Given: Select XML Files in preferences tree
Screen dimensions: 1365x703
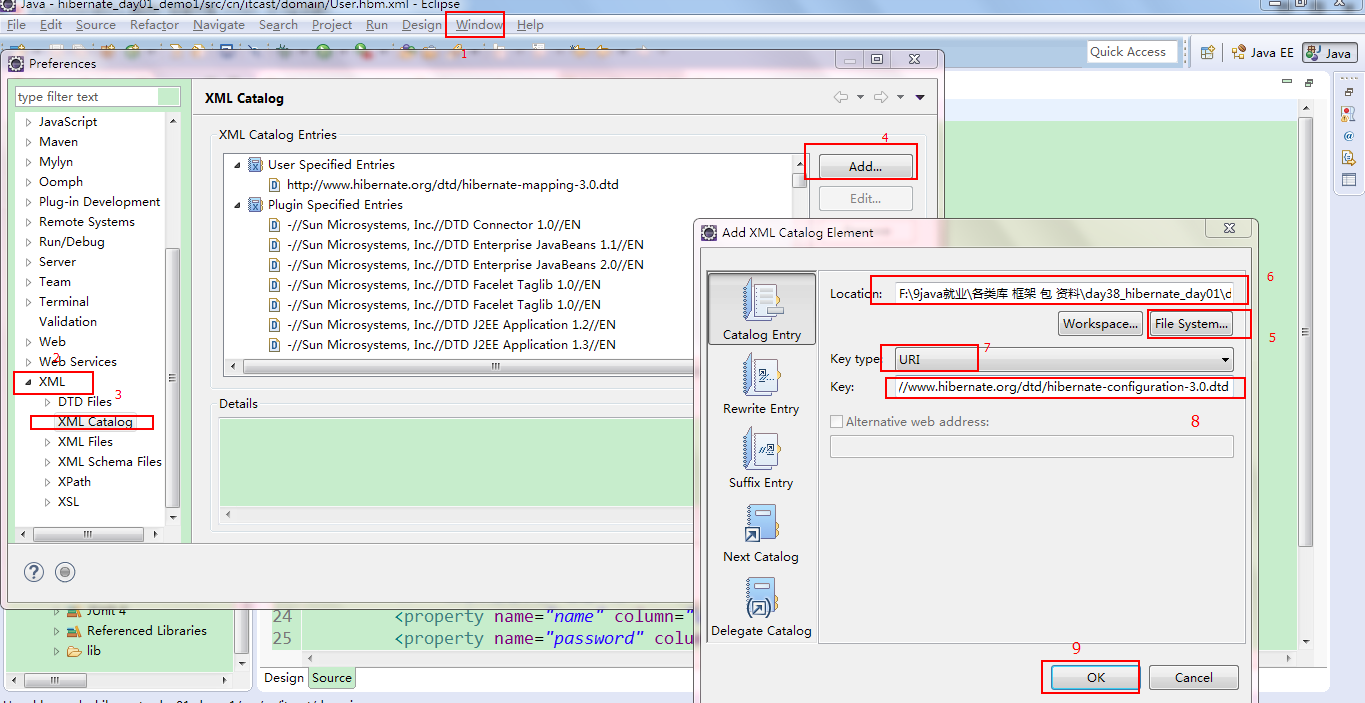Looking at the screenshot, I should point(85,442).
